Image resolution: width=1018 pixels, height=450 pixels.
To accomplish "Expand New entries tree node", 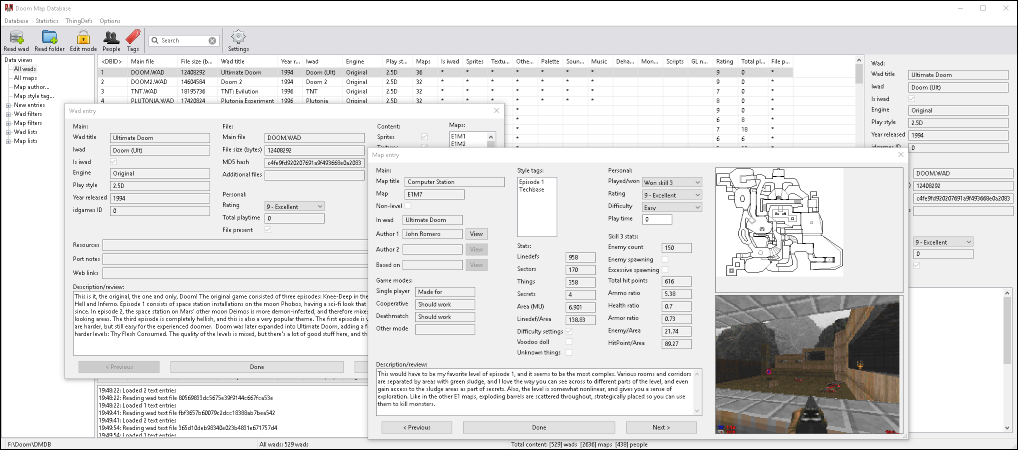I will point(8,105).
